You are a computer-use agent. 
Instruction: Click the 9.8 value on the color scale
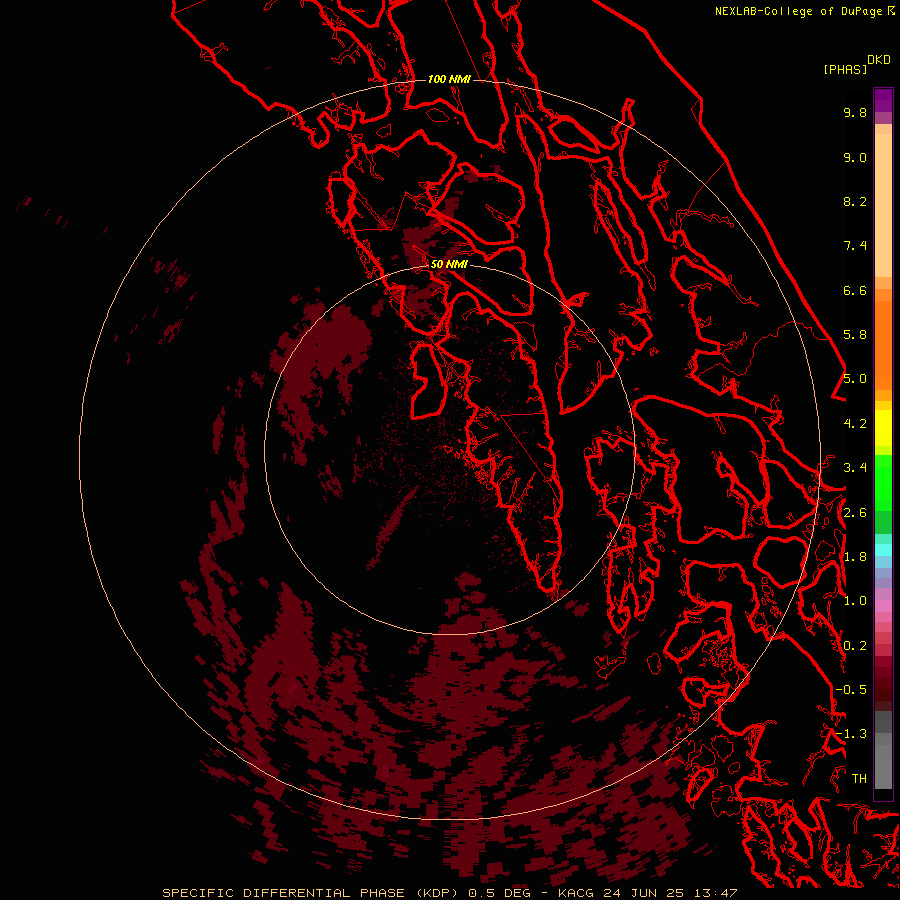pyautogui.click(x=855, y=112)
